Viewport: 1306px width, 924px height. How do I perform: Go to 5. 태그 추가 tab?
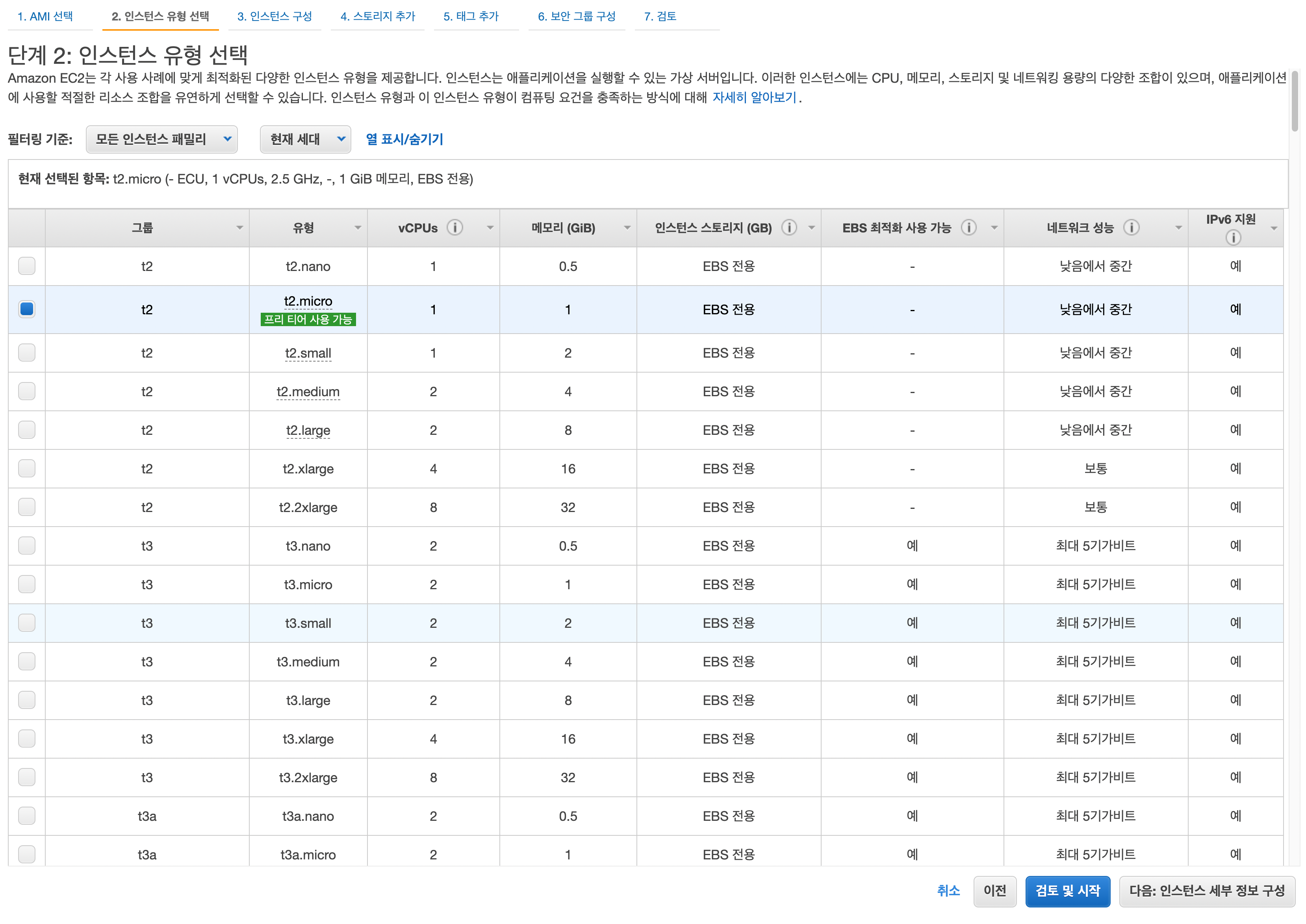(x=471, y=17)
